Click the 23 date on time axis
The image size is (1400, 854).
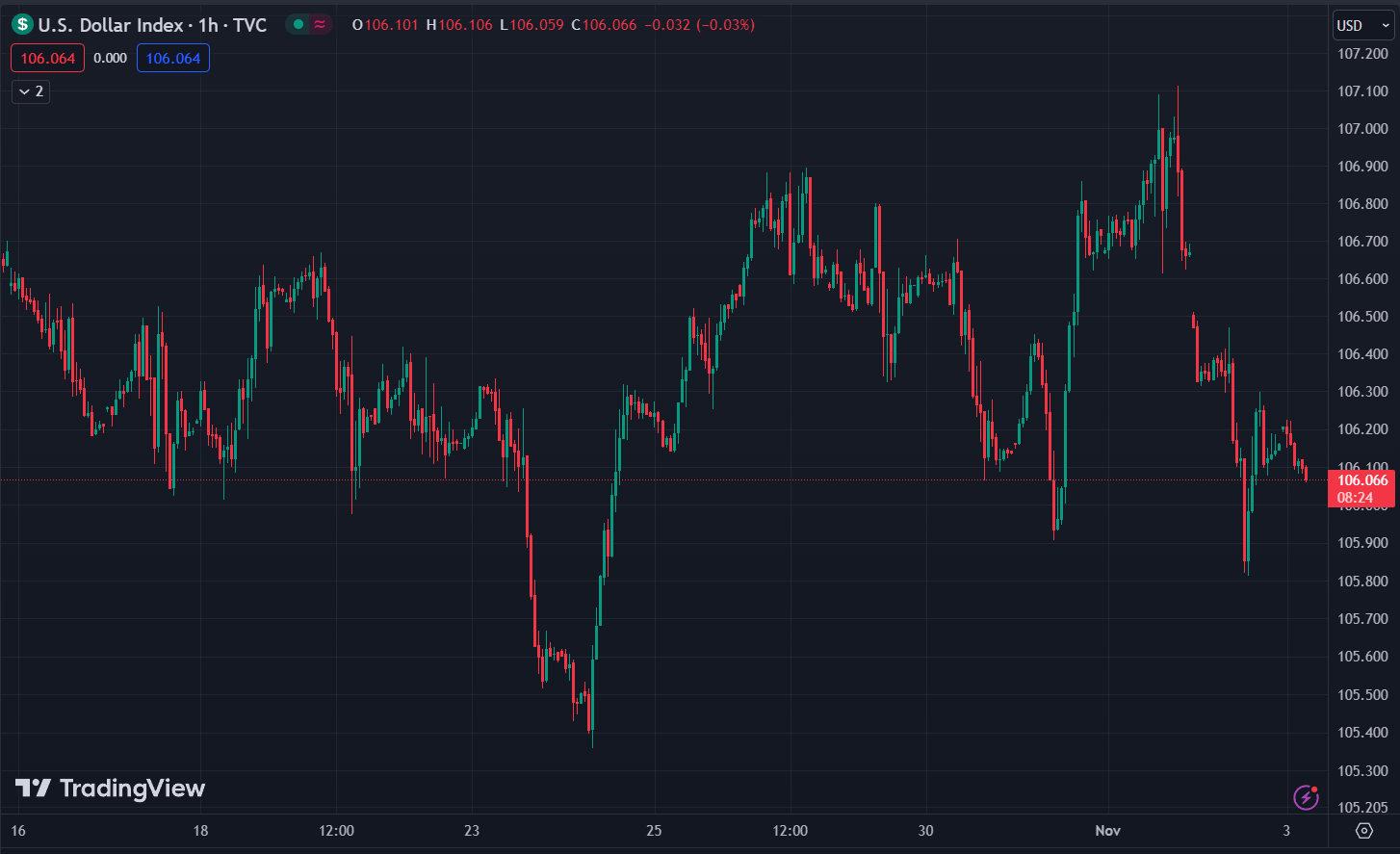pyautogui.click(x=472, y=831)
